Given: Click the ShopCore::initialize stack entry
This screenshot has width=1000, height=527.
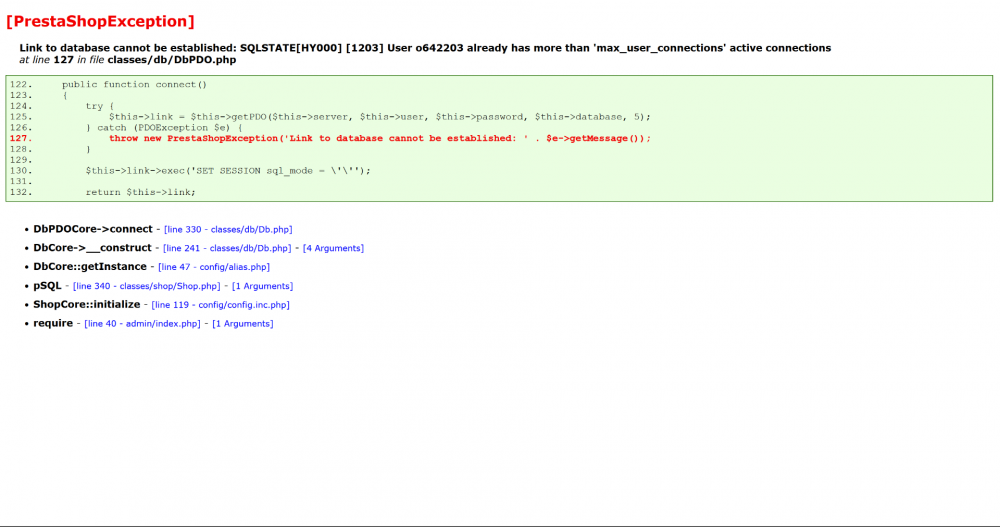Looking at the screenshot, I should 87,304.
